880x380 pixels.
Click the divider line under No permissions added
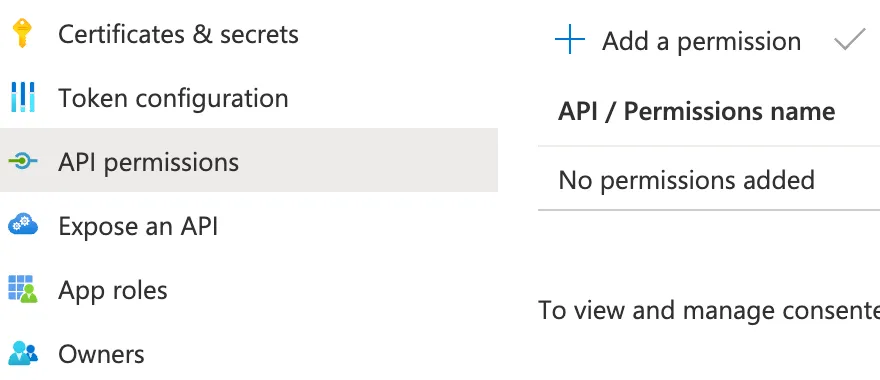tap(709, 210)
